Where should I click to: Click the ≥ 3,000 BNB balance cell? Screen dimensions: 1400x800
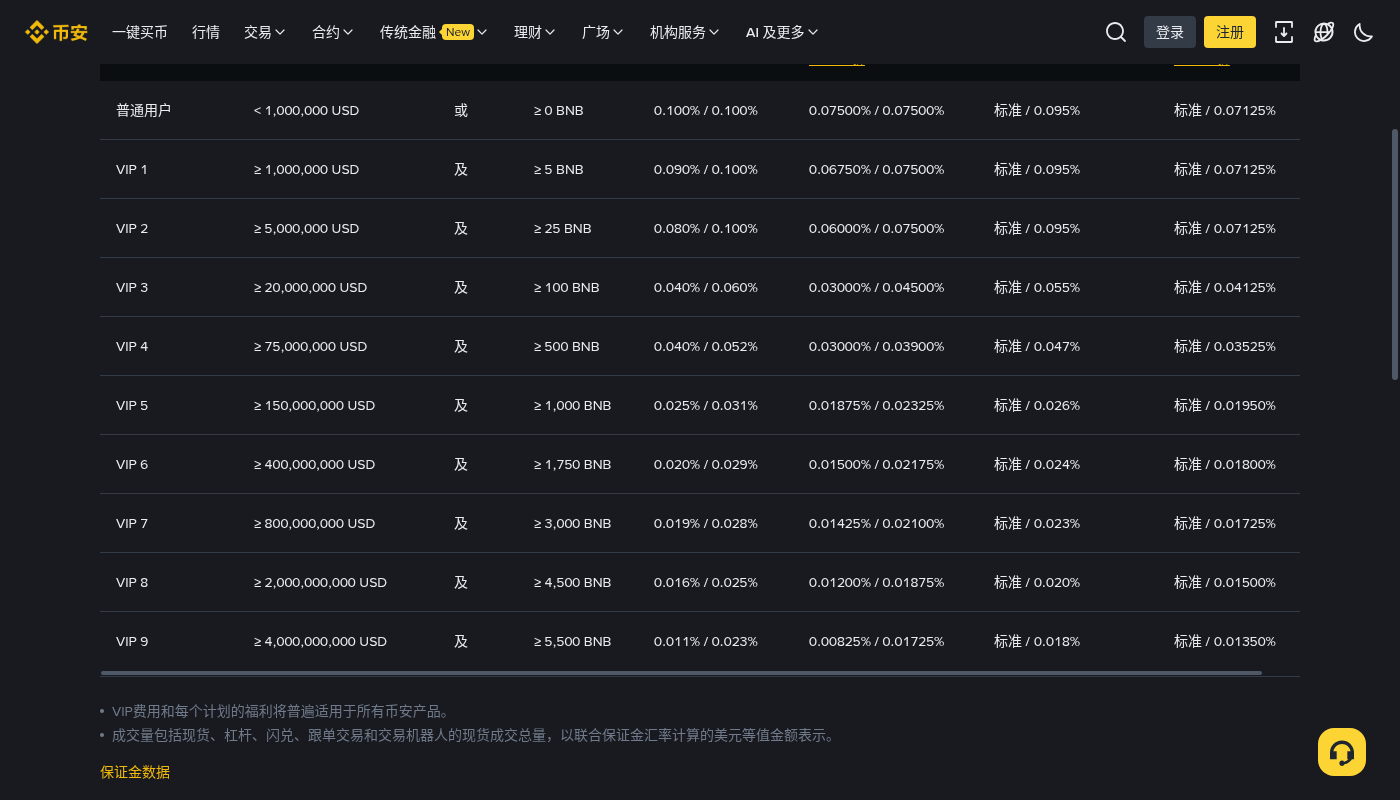coord(573,523)
